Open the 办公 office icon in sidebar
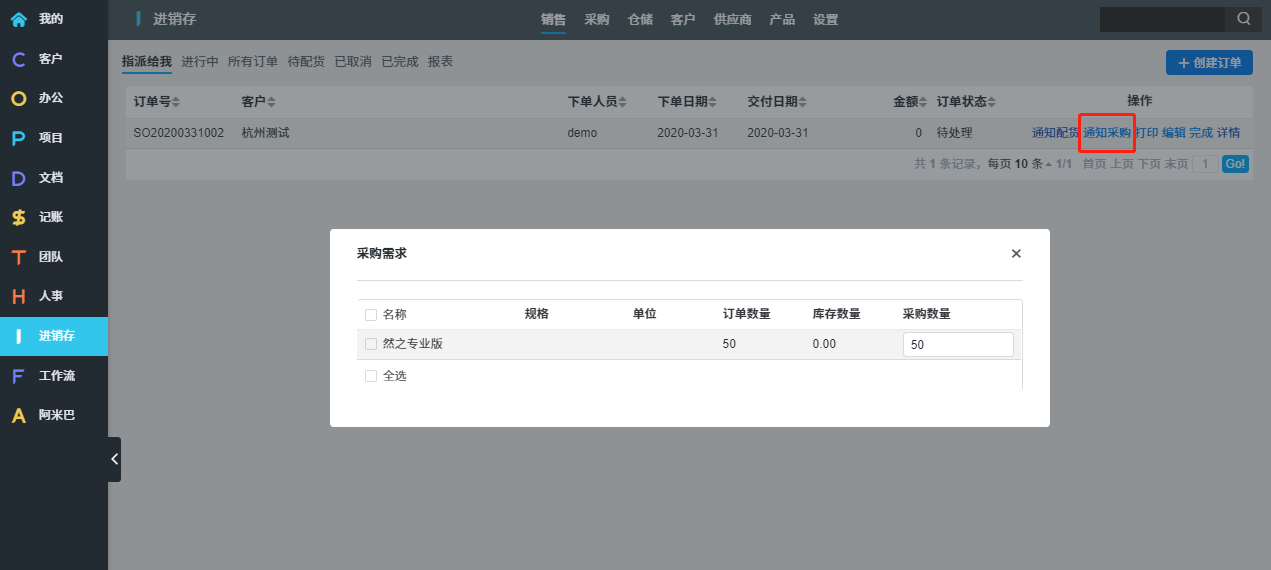The image size is (1271, 570). [18, 98]
